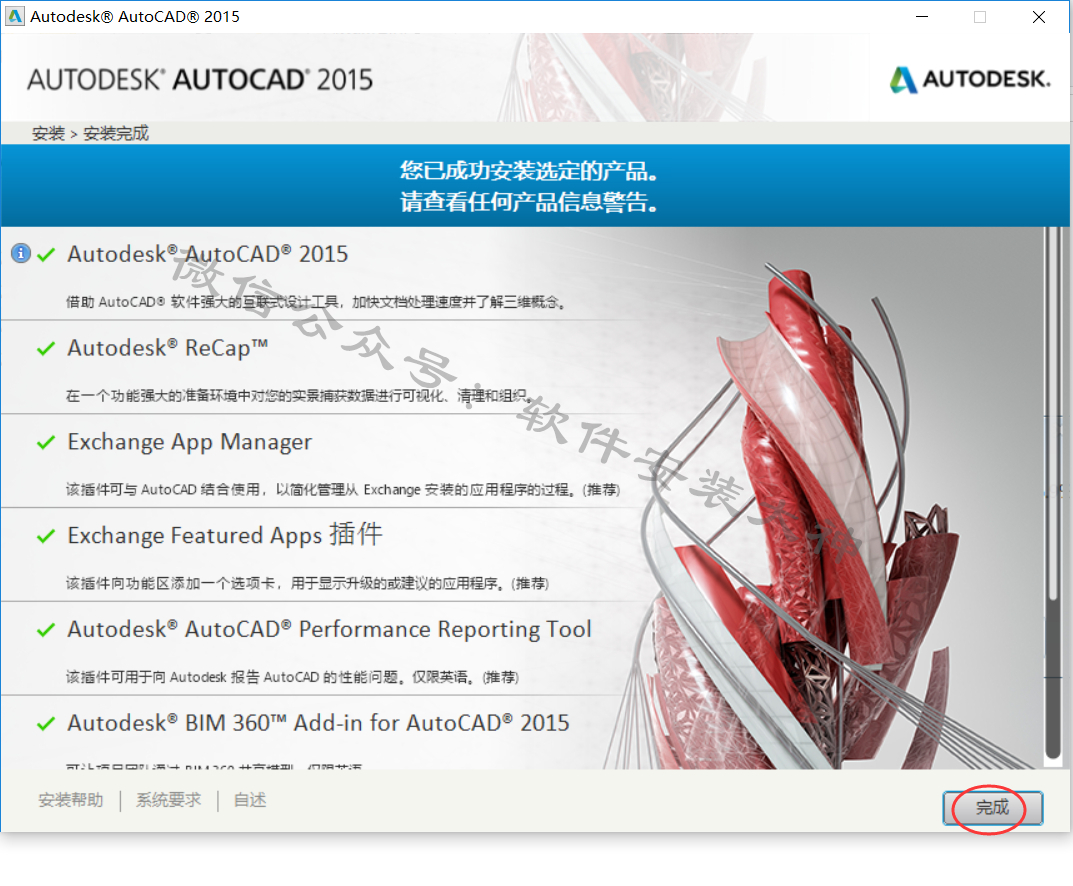The width and height of the screenshot is (1073, 886).
Task: Click the 完成 finish button
Action: pos(992,808)
